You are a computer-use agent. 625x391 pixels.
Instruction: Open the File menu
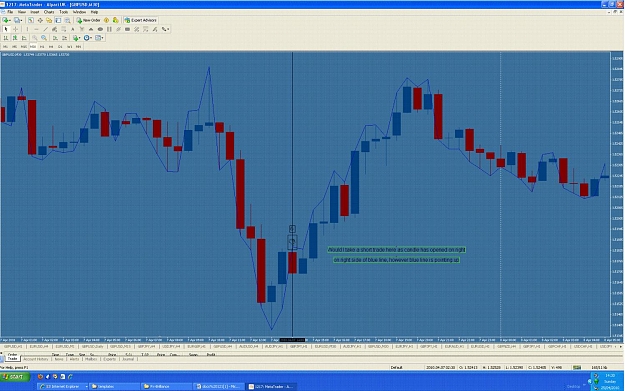(10, 12)
